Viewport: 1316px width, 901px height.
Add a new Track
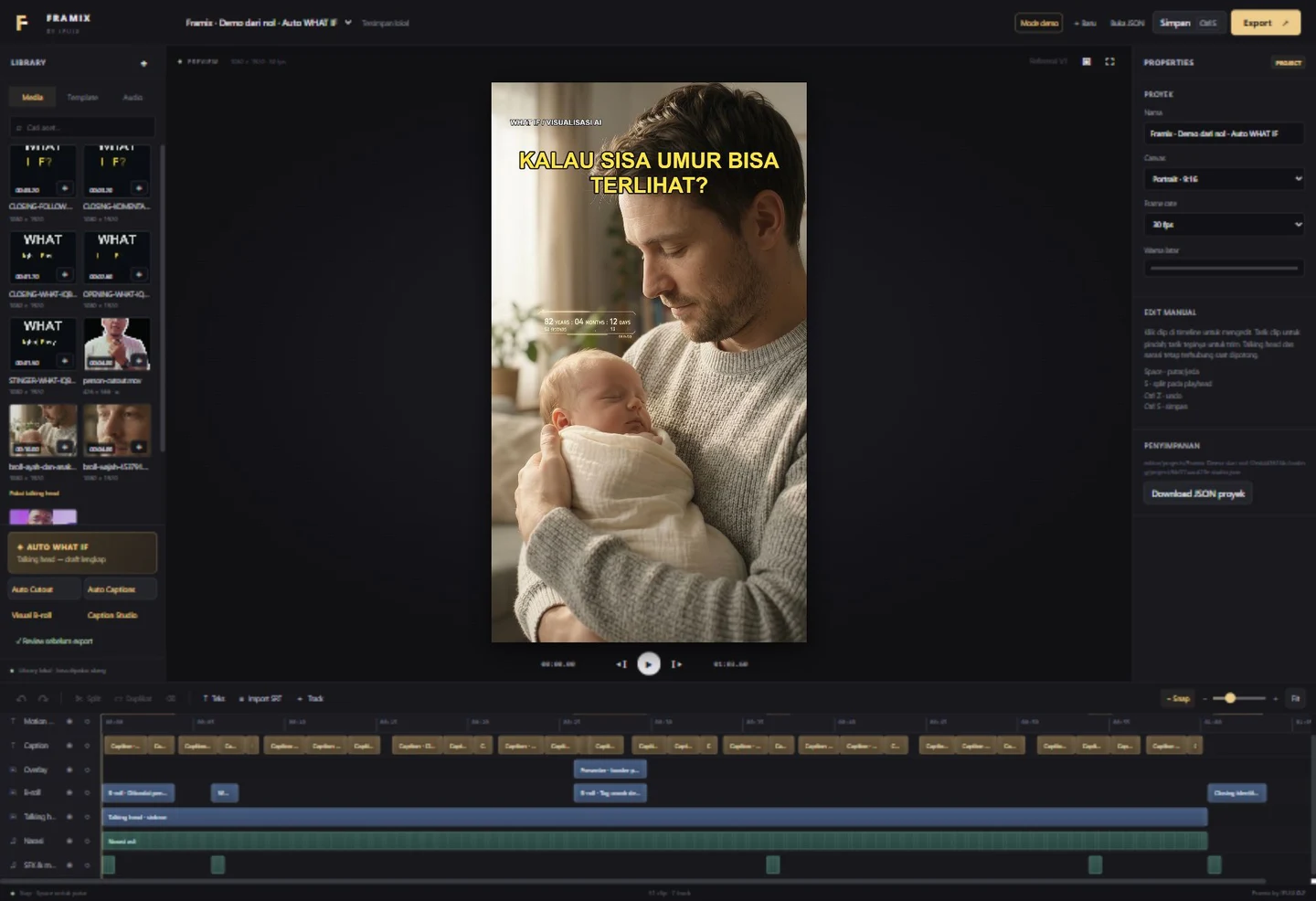coord(311,698)
